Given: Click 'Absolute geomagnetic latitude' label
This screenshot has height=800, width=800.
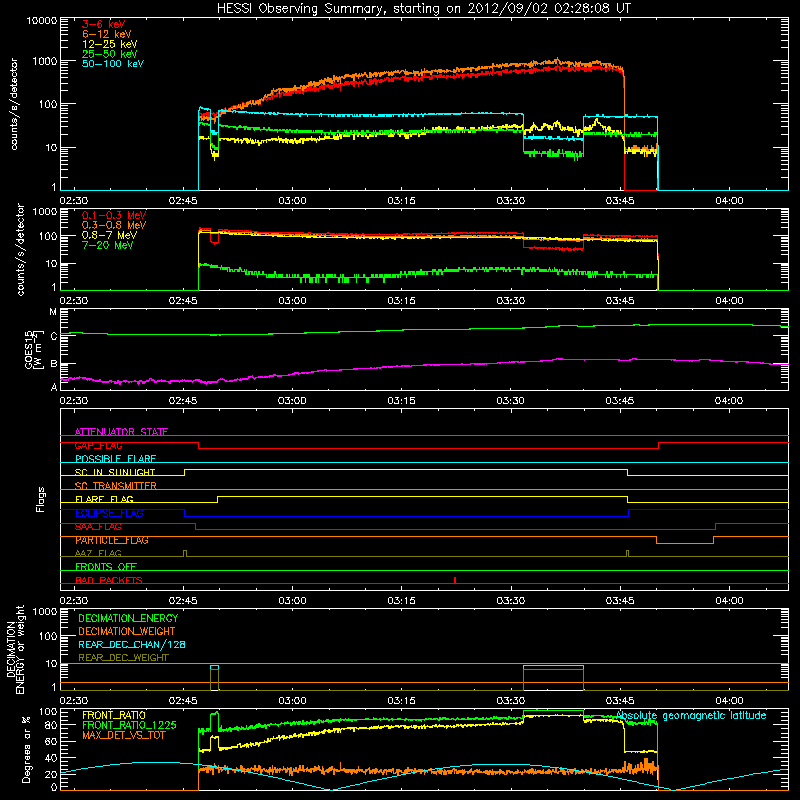Looking at the screenshot, I should tap(691, 716).
